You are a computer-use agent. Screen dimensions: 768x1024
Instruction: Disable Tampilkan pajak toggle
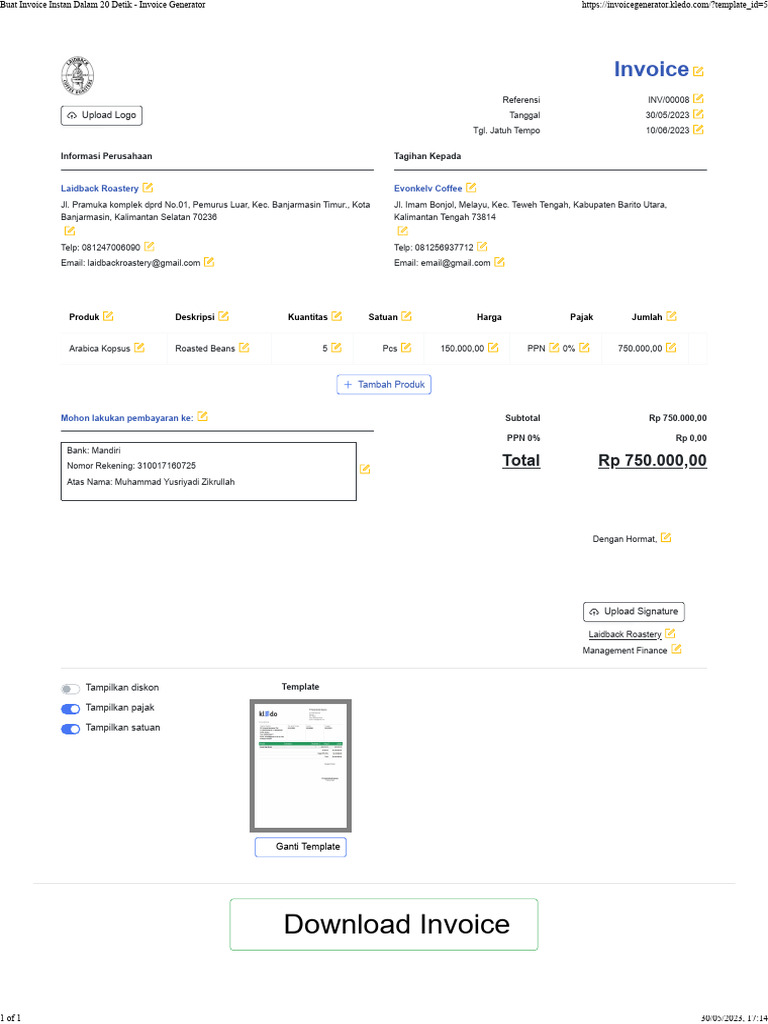pyautogui.click(x=71, y=709)
